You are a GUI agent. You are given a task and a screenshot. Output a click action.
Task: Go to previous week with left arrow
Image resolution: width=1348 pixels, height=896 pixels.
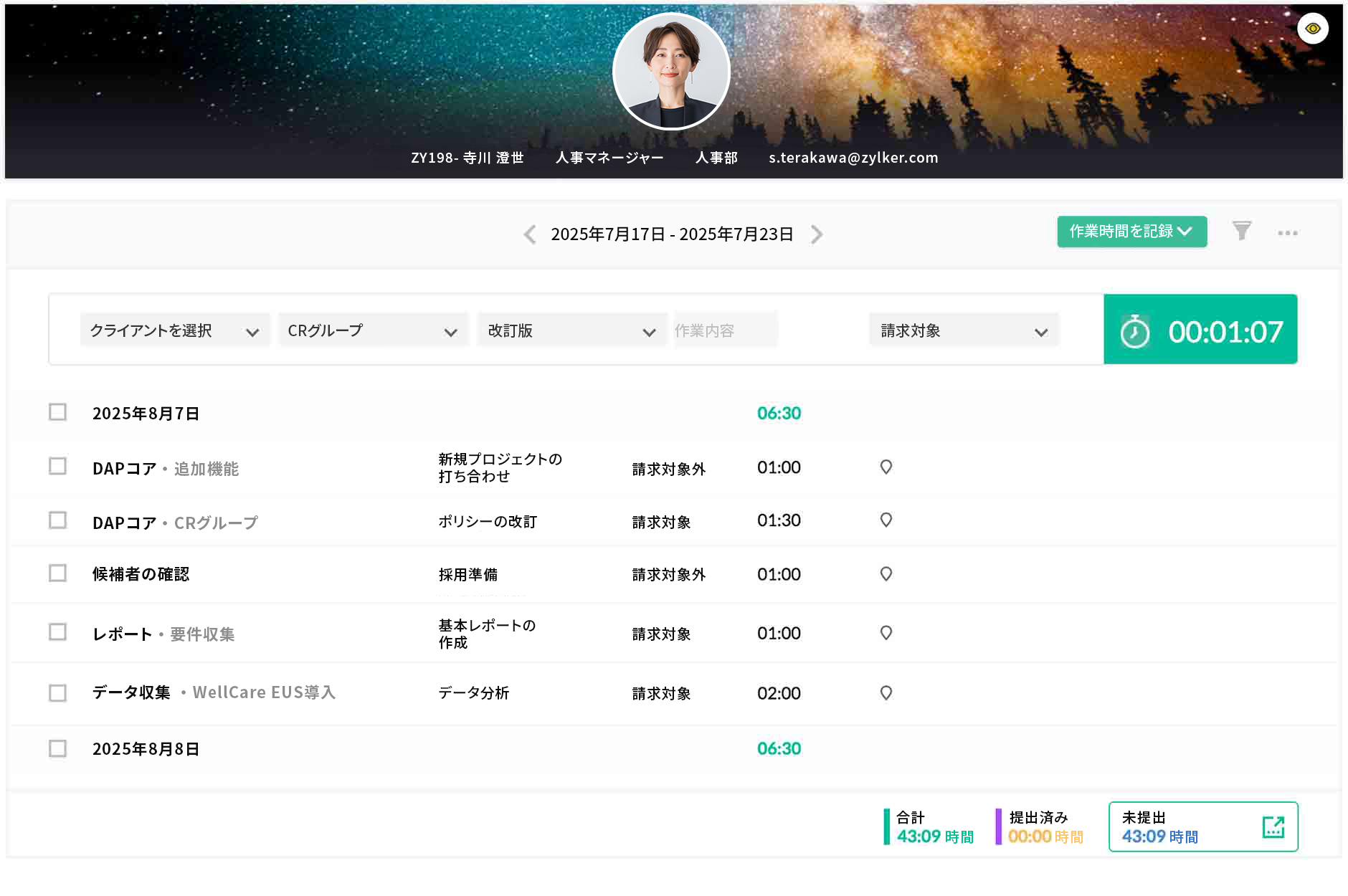click(x=530, y=234)
